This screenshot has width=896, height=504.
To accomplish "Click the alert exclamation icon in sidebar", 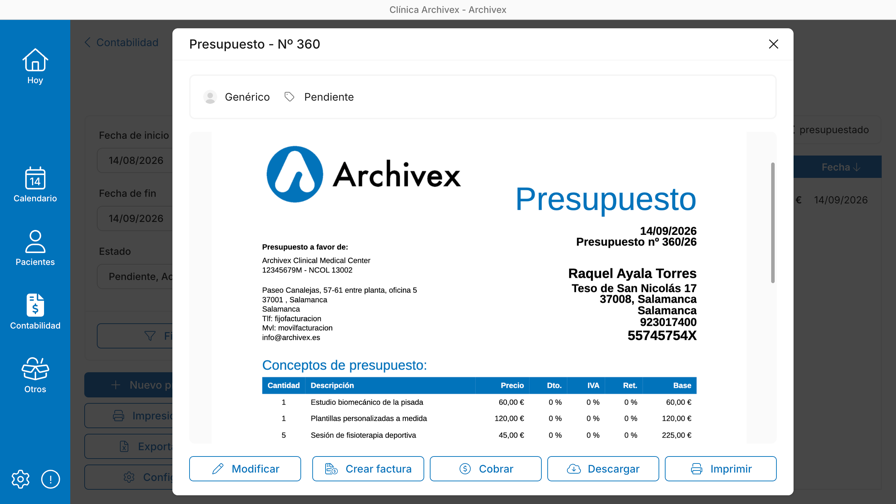I will [50, 479].
